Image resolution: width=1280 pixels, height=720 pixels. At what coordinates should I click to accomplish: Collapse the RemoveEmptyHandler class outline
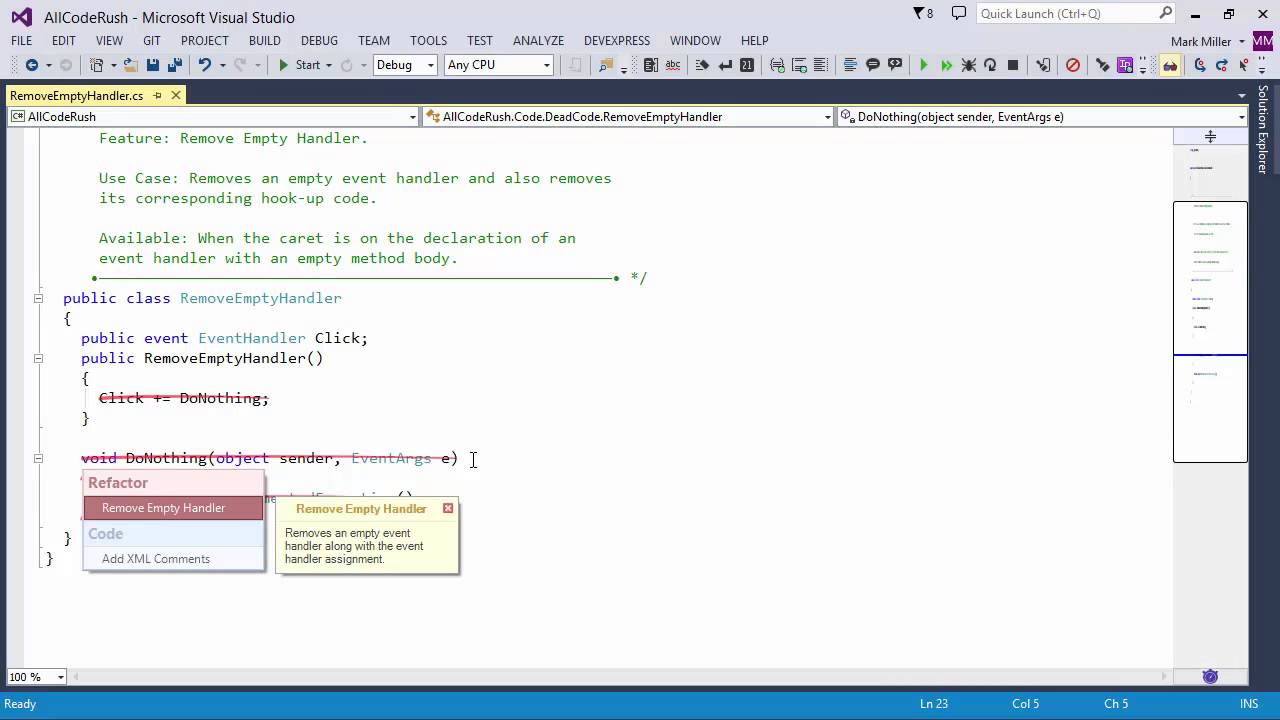pos(38,298)
